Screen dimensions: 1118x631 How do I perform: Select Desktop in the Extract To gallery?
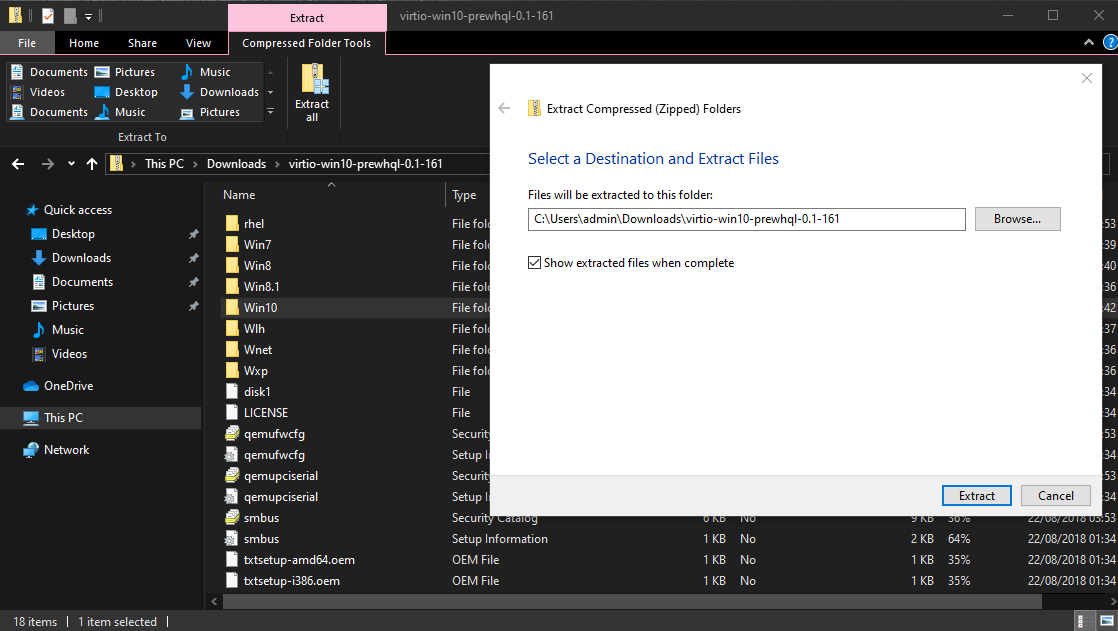126,92
